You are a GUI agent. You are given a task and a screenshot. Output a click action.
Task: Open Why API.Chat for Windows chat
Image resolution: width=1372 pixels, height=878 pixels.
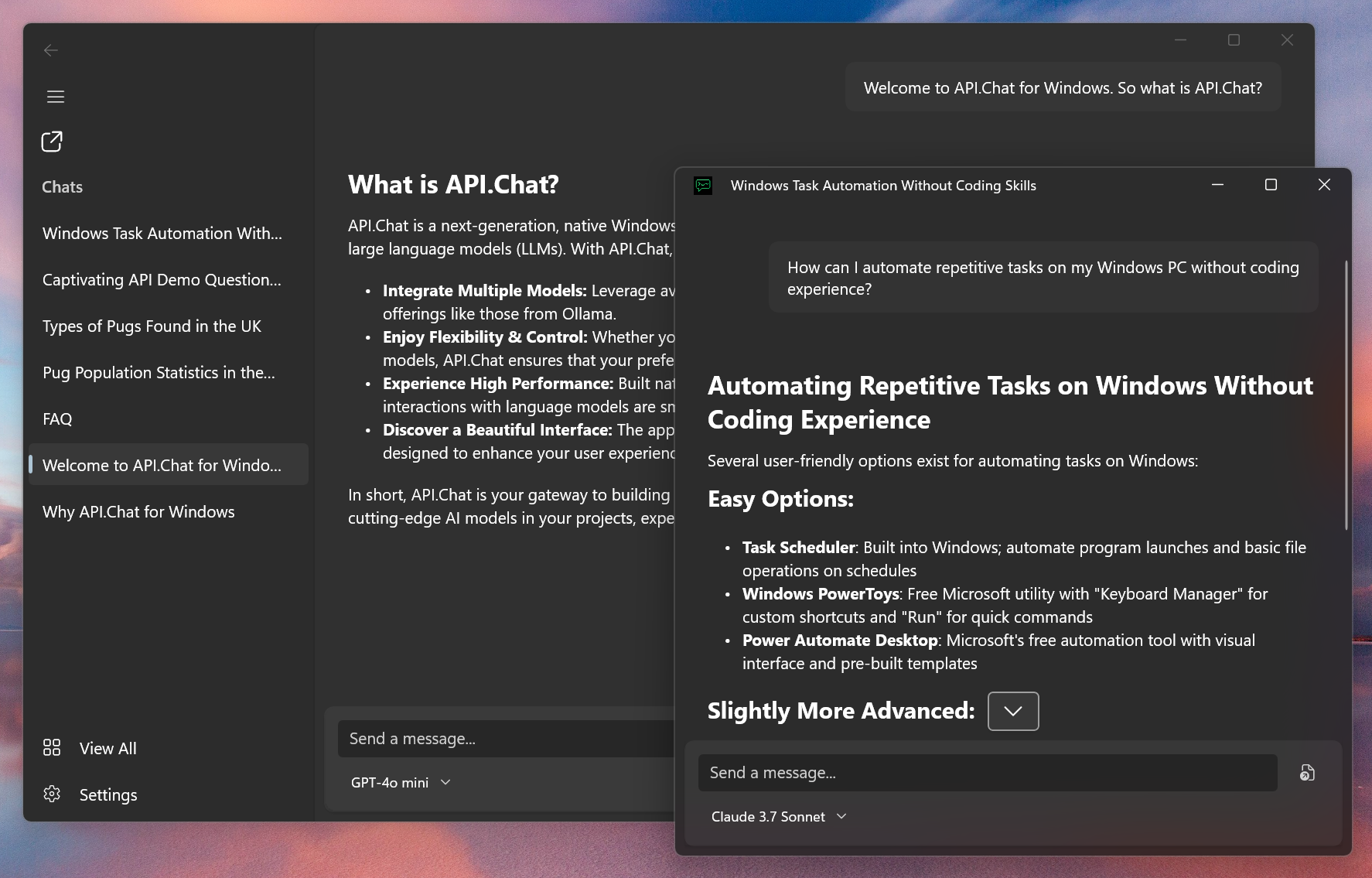click(169, 511)
